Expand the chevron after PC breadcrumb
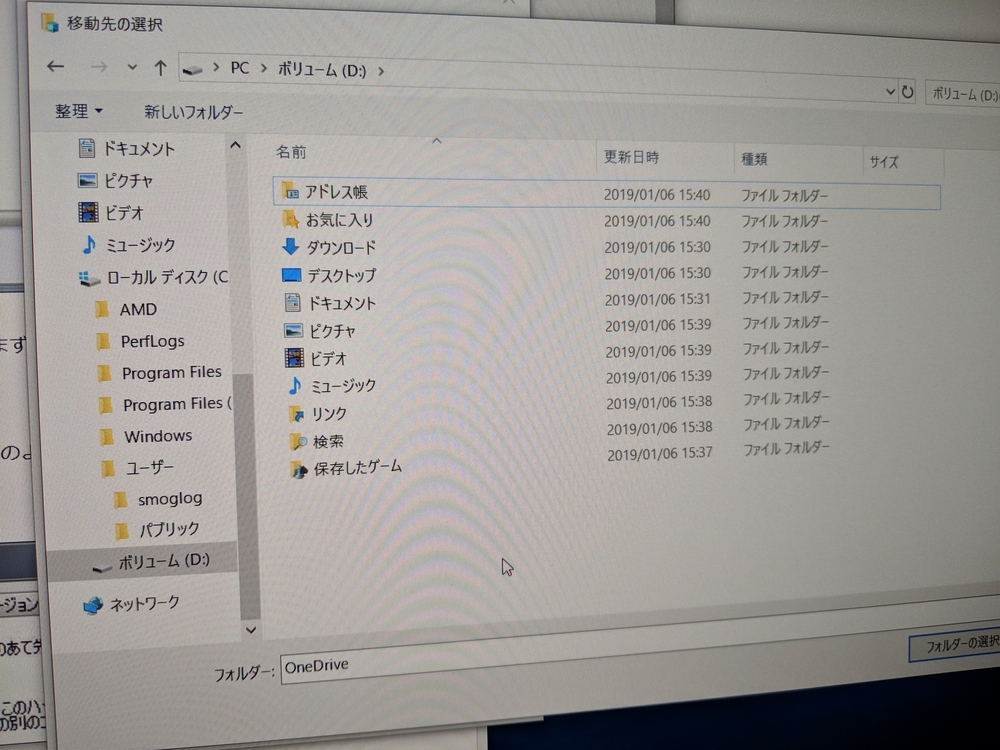Image resolution: width=1000 pixels, height=750 pixels. click(263, 68)
